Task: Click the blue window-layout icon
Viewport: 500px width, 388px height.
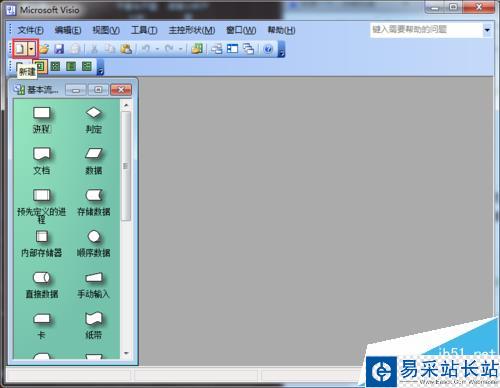Action: [232, 49]
